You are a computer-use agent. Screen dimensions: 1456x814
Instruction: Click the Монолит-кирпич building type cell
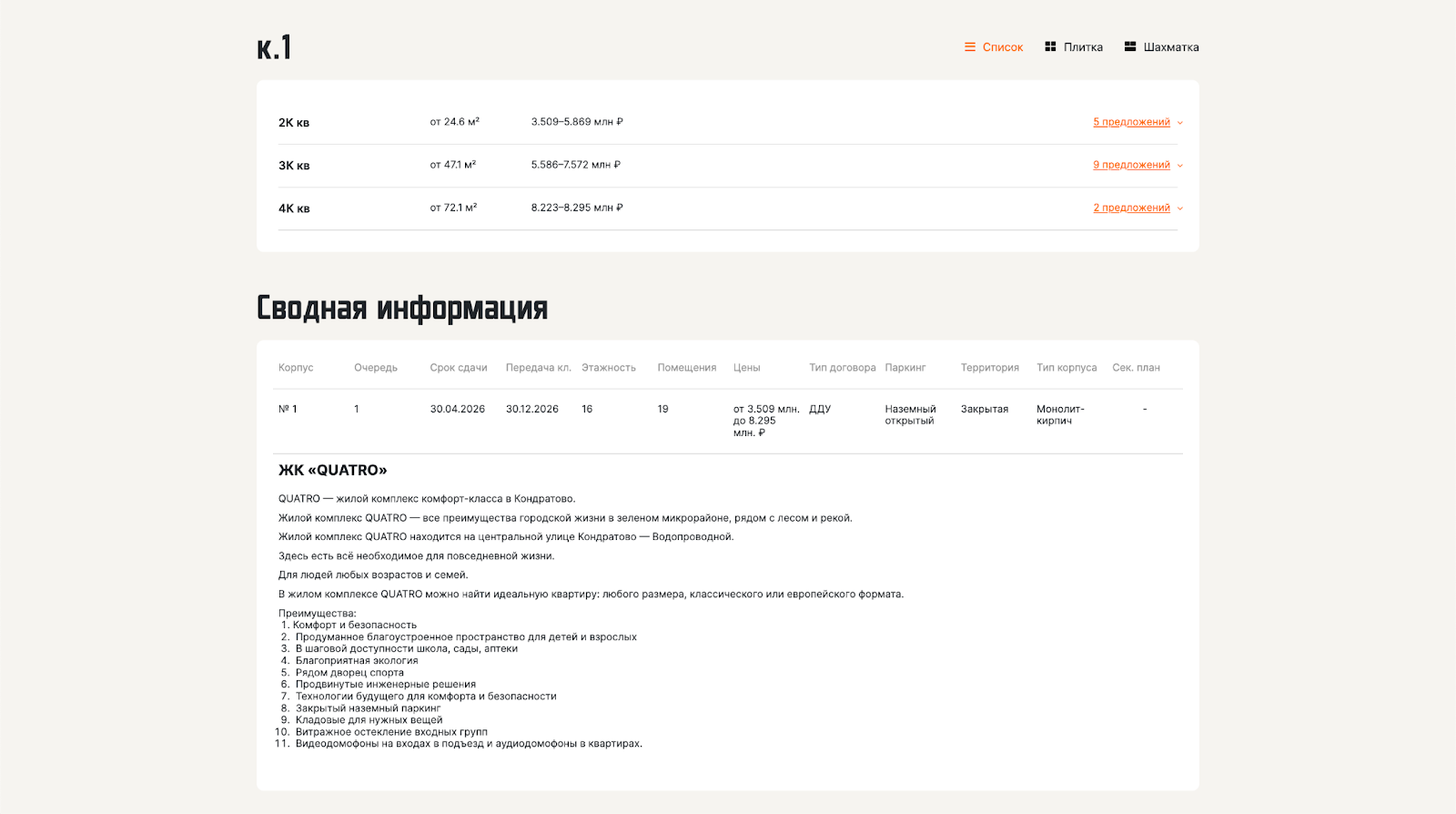(x=1061, y=415)
